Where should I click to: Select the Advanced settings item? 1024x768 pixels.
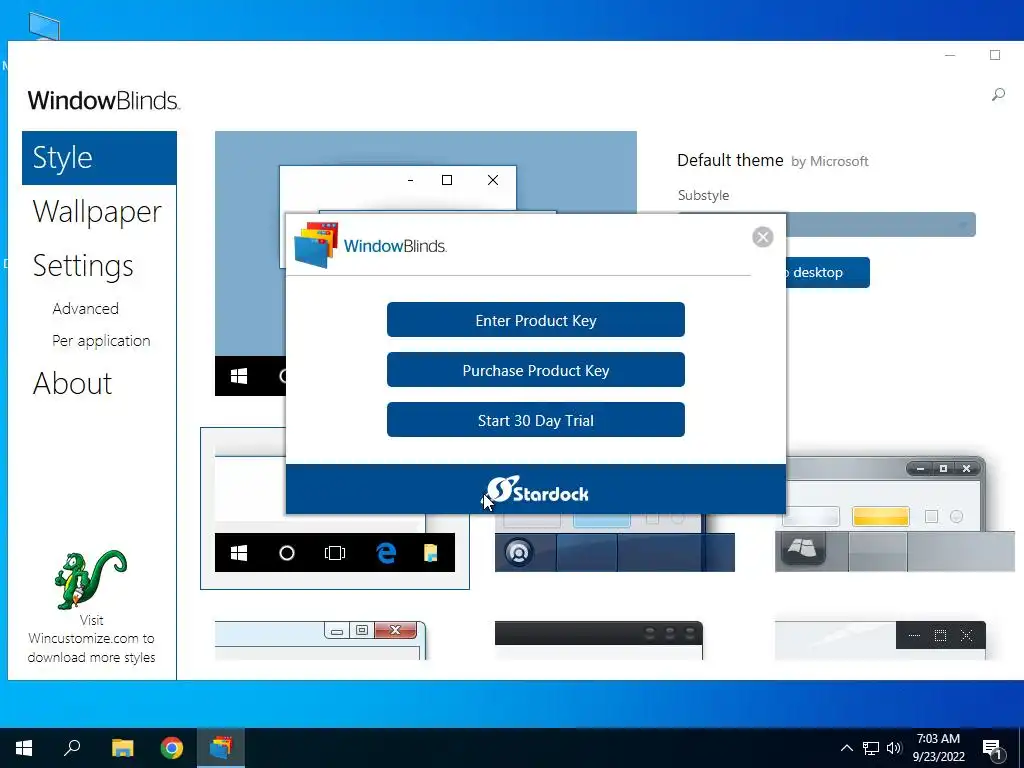click(x=86, y=308)
